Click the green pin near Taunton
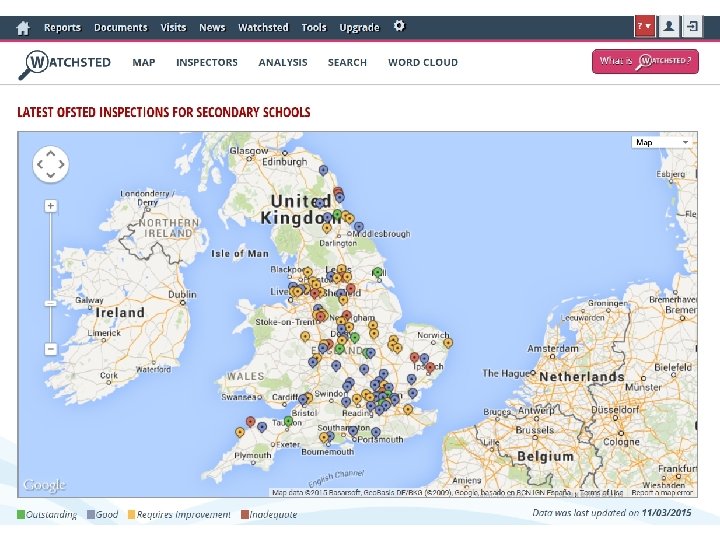 pyautogui.click(x=288, y=421)
